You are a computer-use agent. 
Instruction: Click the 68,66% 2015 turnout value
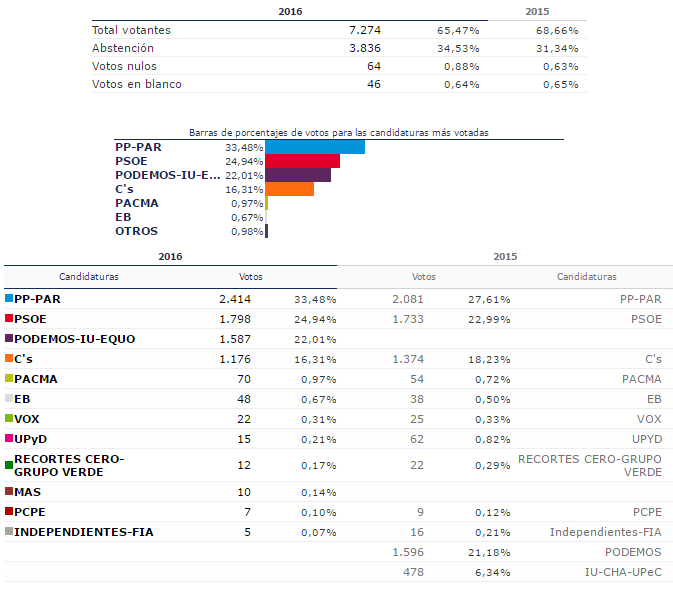557,30
